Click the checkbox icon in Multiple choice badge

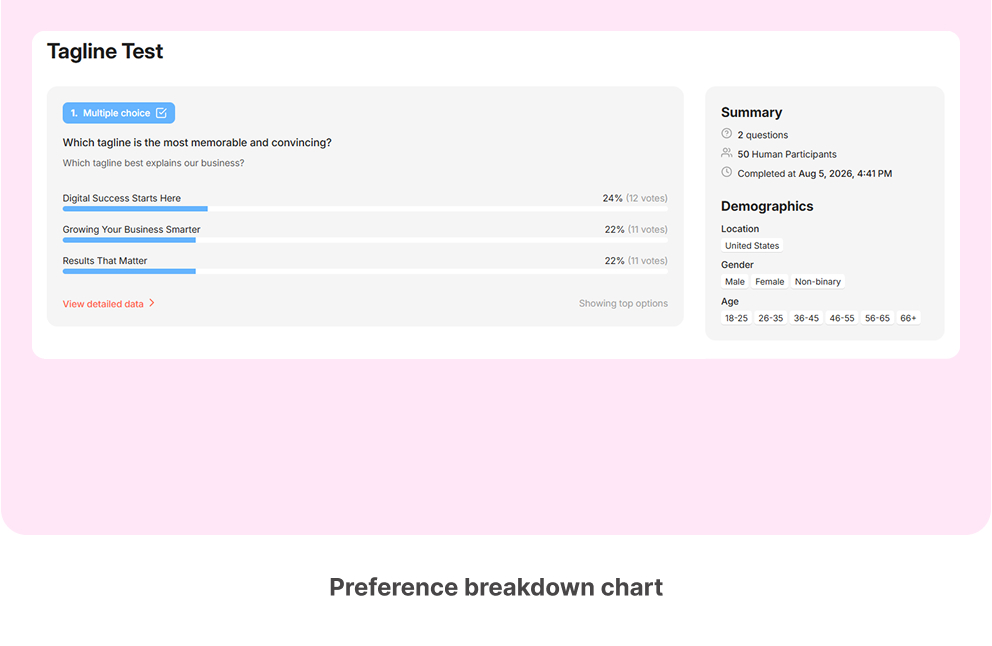point(161,113)
